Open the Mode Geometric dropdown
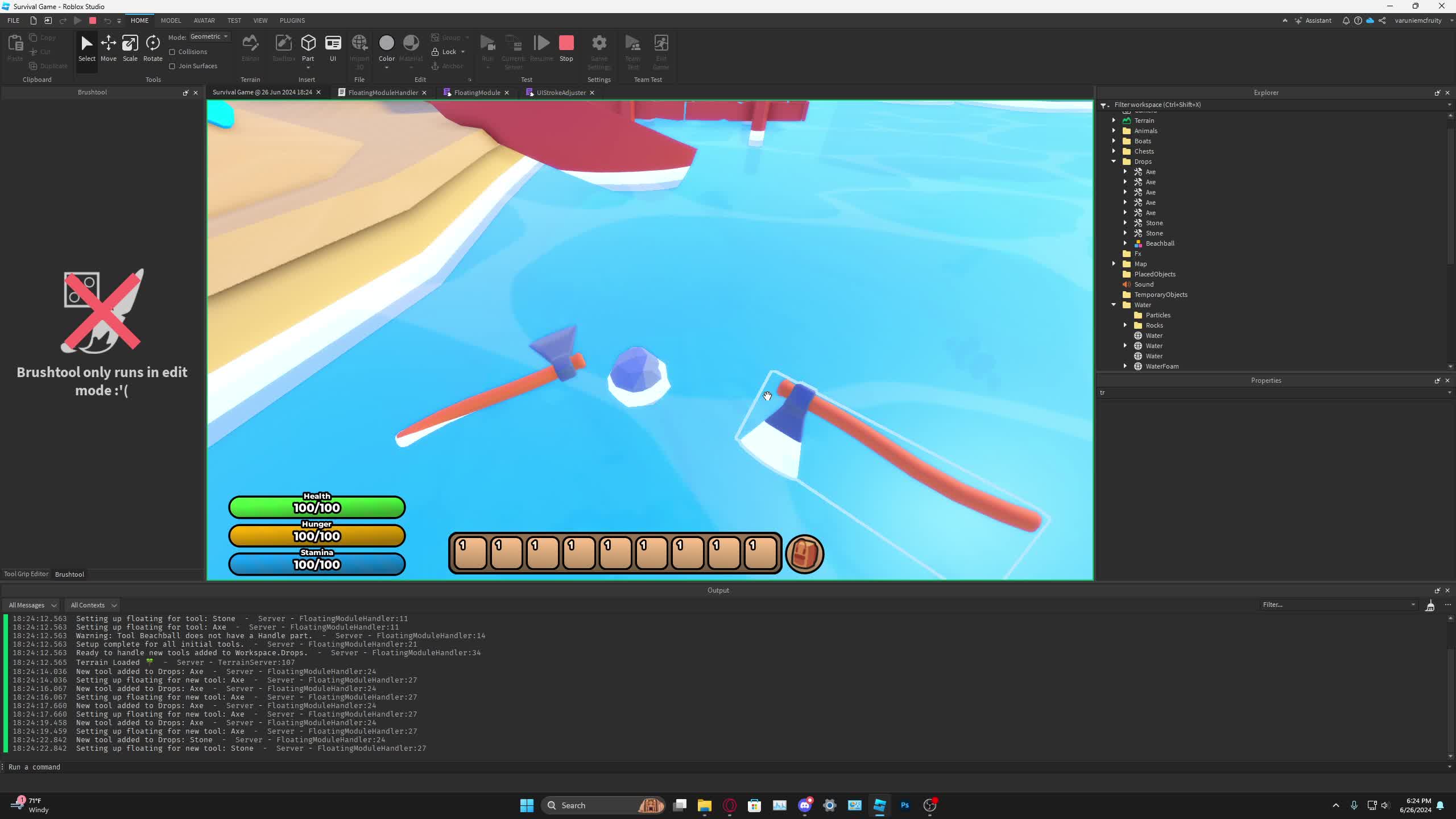The height and width of the screenshot is (819, 1456). pyautogui.click(x=209, y=36)
